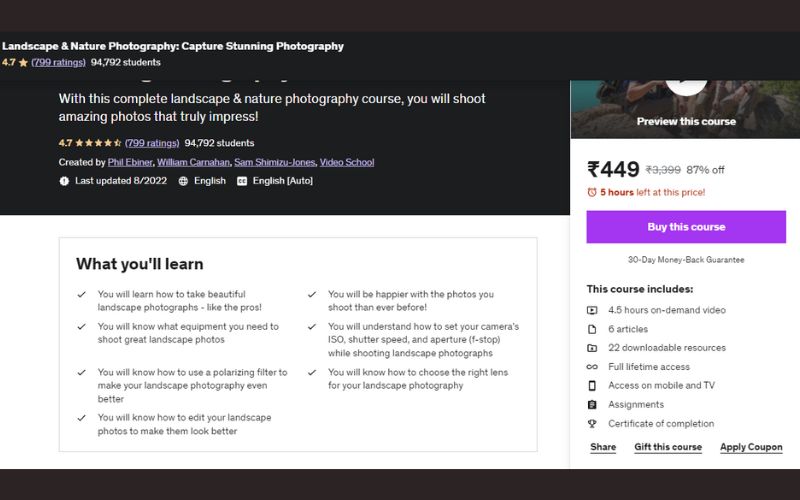Viewport: 800px width, 500px height.
Task: Click the five-star rating icons row
Action: coord(98,143)
